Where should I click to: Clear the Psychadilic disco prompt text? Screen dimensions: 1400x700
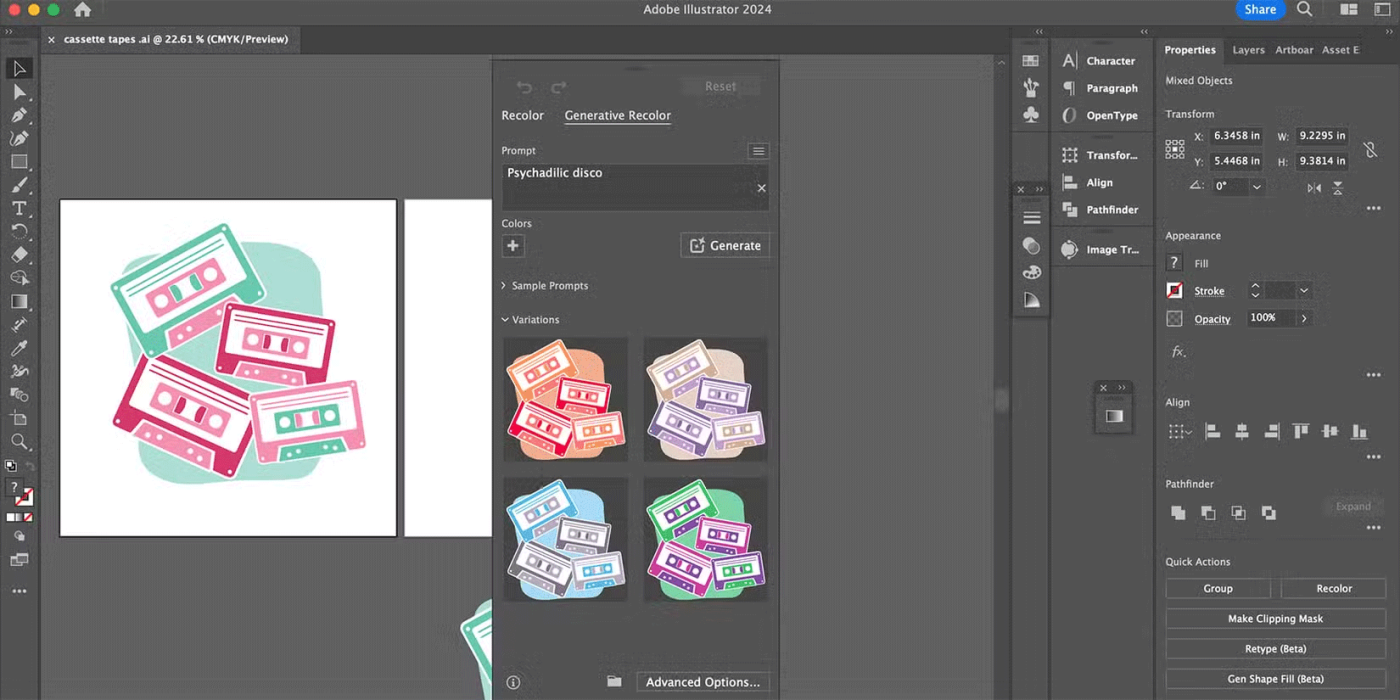[761, 188]
